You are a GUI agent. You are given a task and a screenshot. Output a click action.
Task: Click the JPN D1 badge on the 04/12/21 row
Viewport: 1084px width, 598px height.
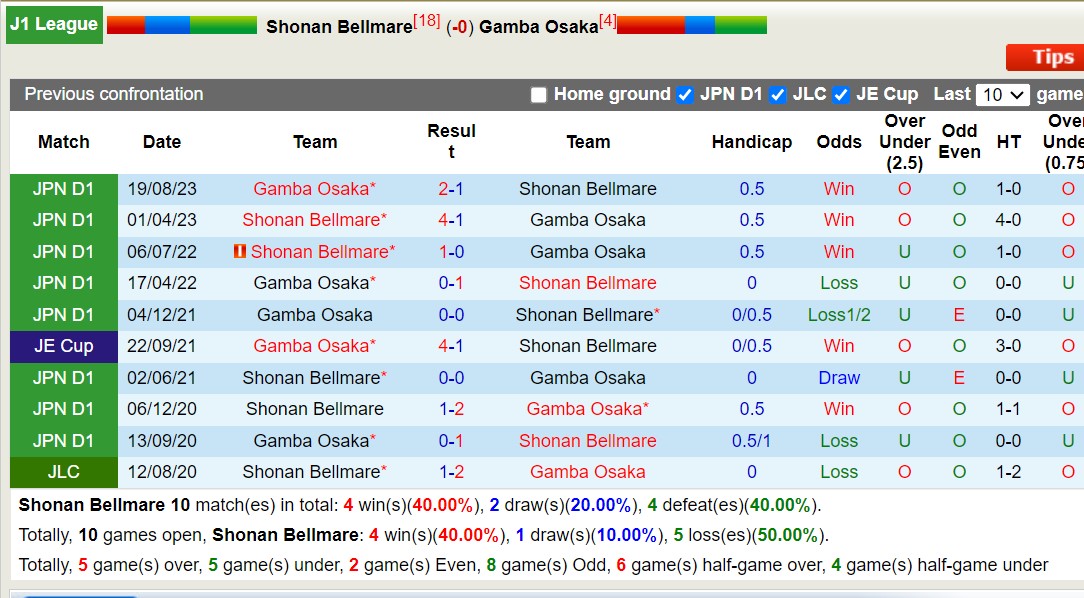[63, 314]
